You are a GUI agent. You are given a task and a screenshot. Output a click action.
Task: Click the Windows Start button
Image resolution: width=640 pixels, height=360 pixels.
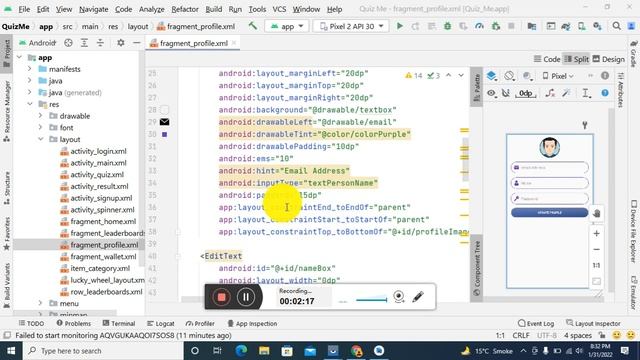point(11,351)
